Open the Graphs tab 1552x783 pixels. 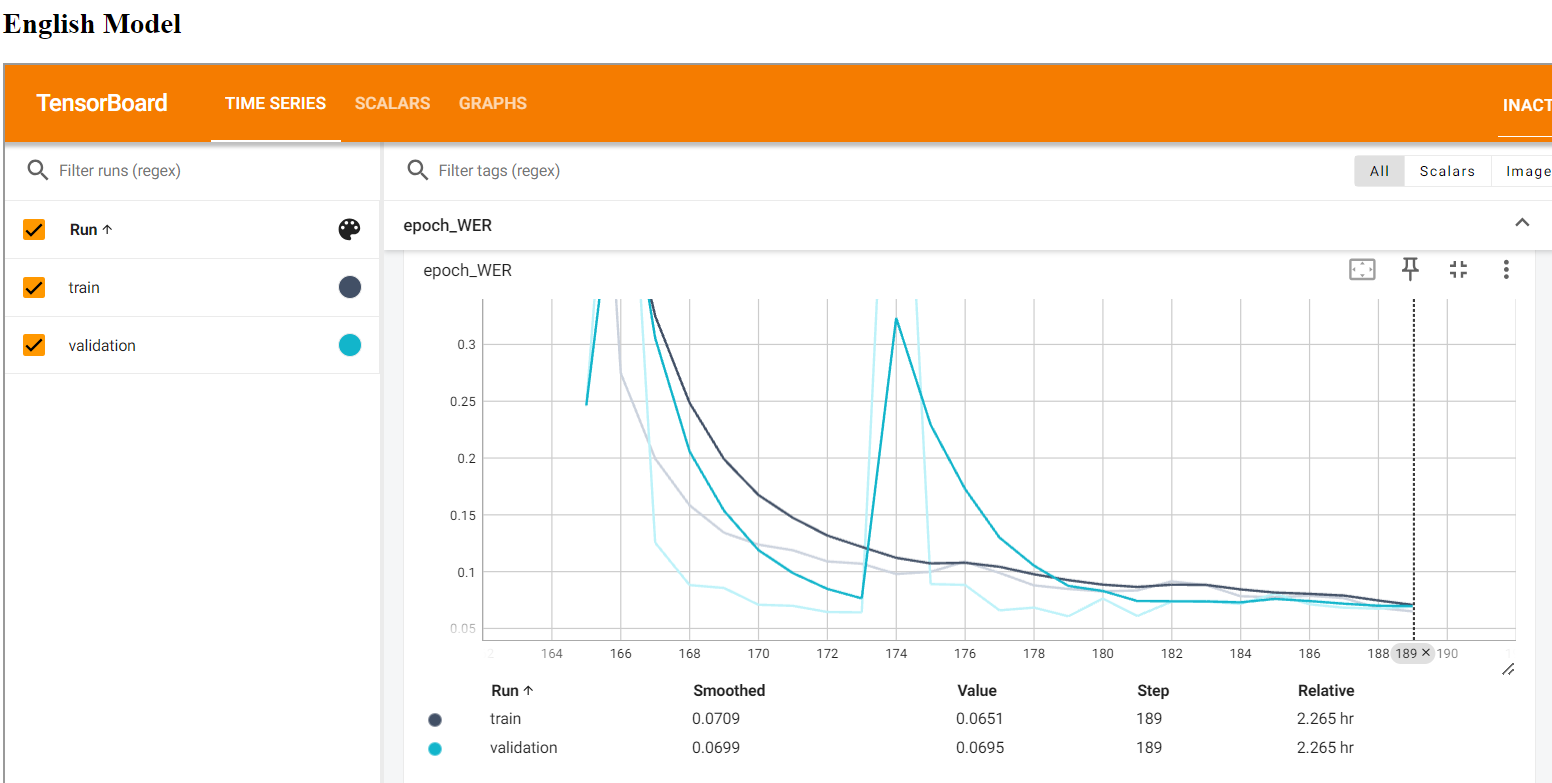(x=492, y=103)
